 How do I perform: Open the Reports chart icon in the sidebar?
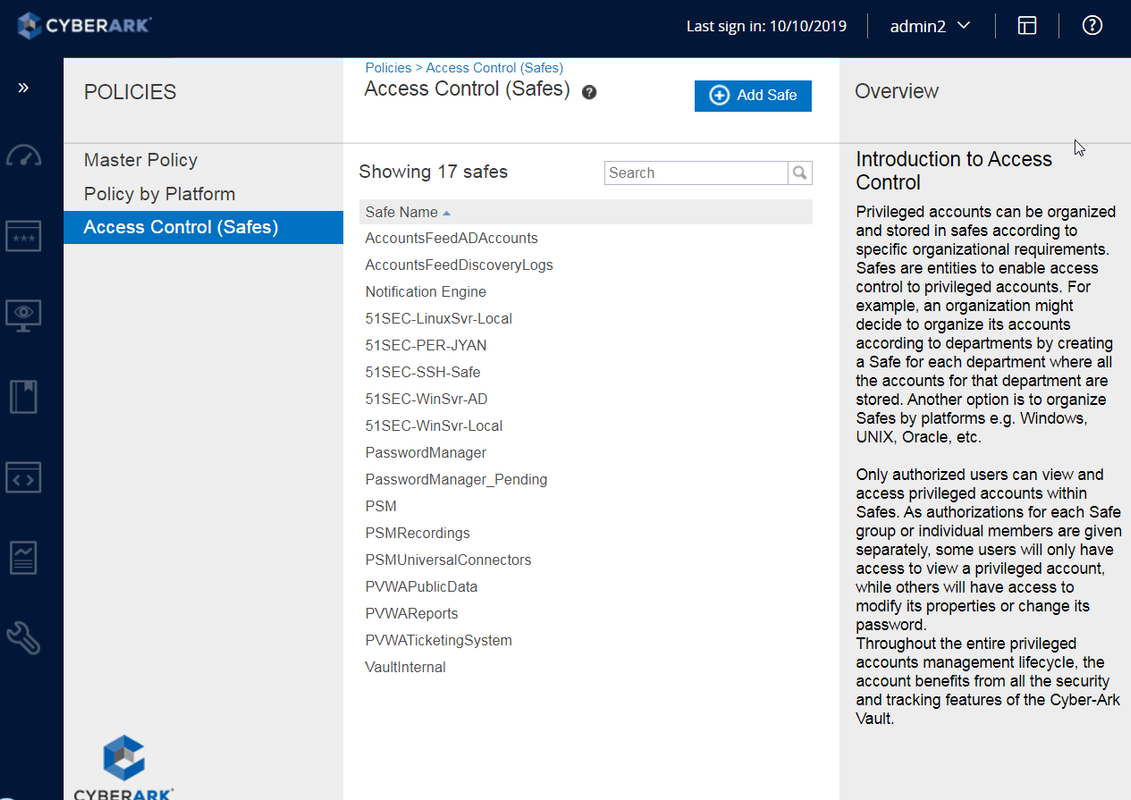(x=24, y=558)
